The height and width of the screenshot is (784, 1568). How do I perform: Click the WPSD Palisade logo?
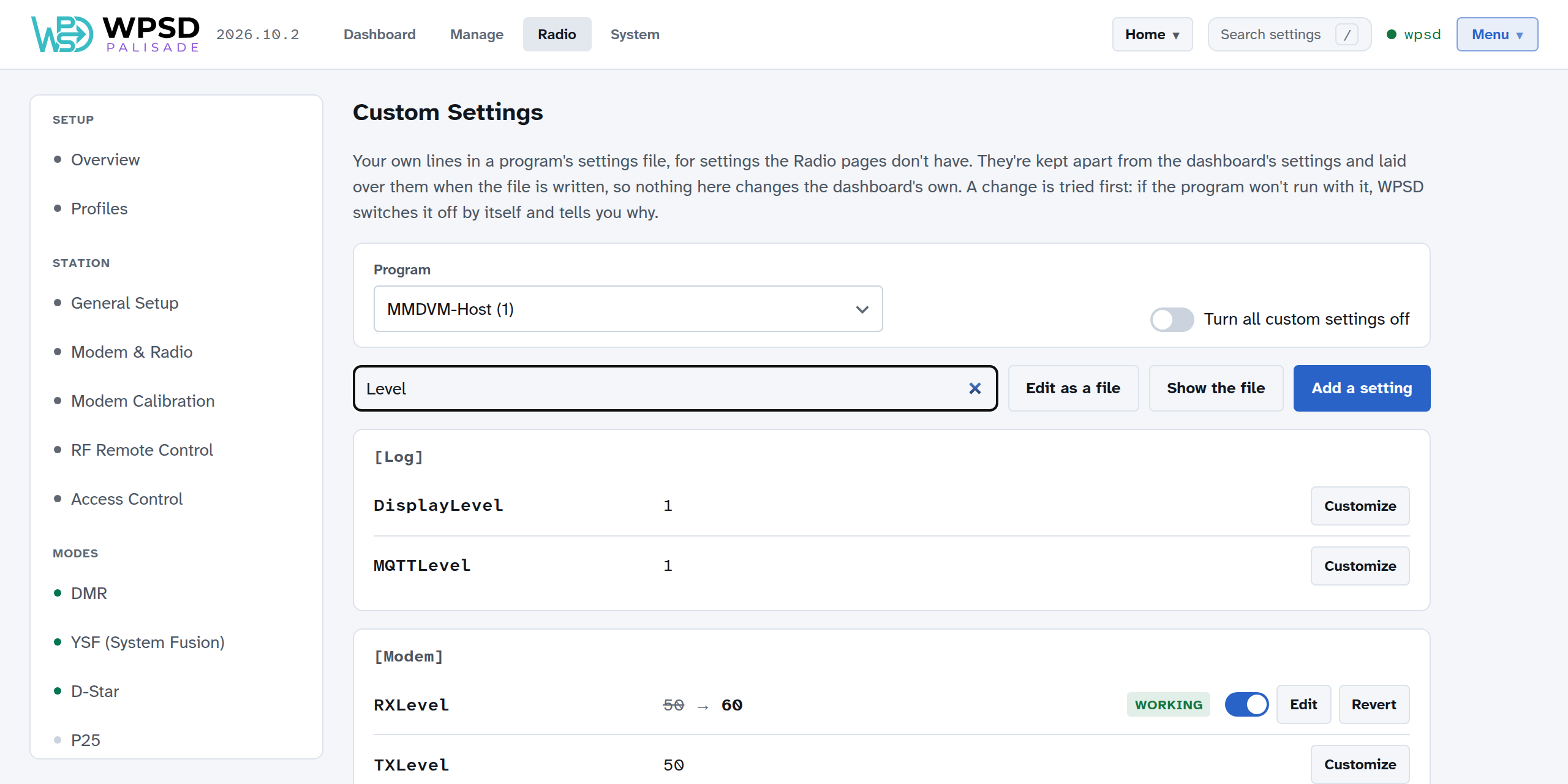115,34
